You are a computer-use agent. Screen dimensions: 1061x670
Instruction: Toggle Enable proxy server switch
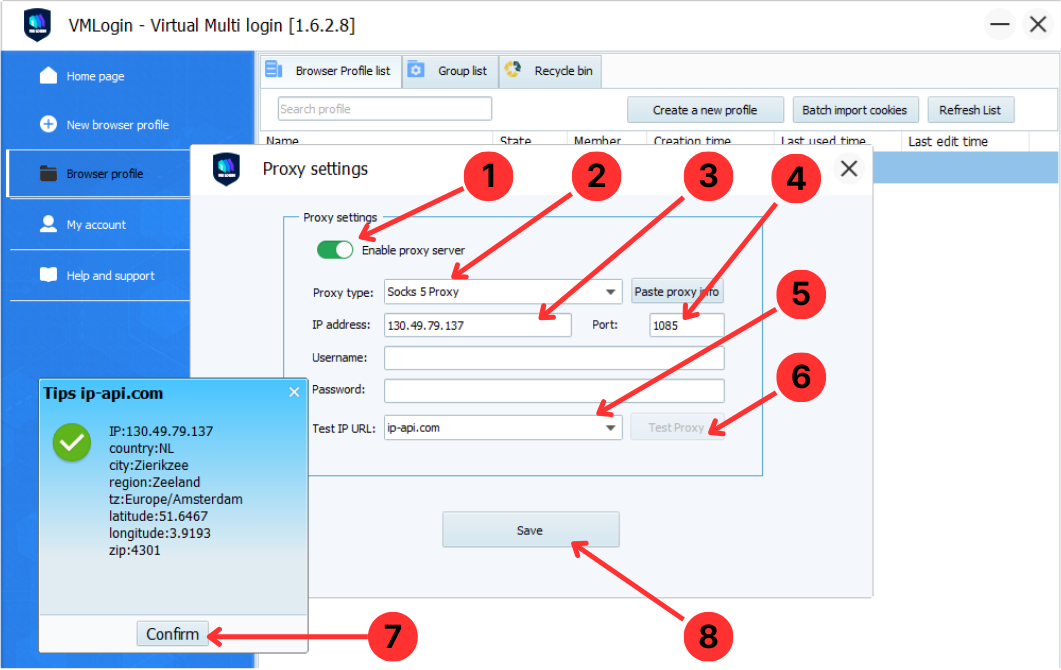coord(335,250)
